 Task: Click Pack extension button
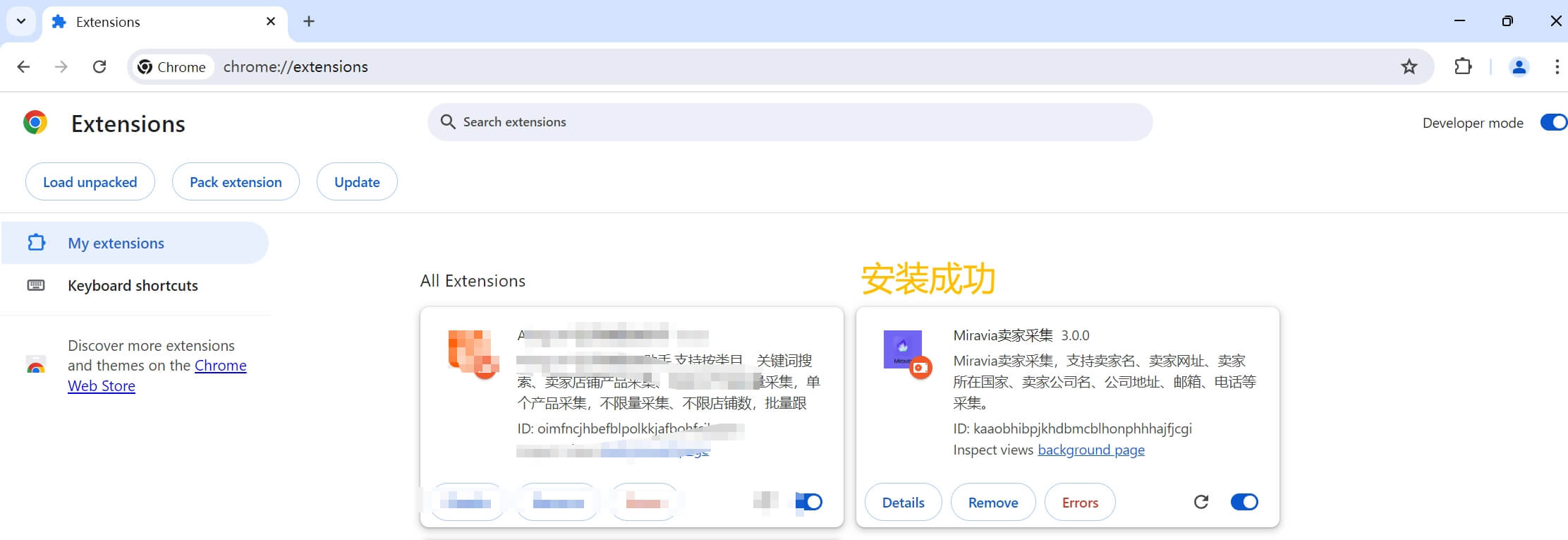coord(236,182)
